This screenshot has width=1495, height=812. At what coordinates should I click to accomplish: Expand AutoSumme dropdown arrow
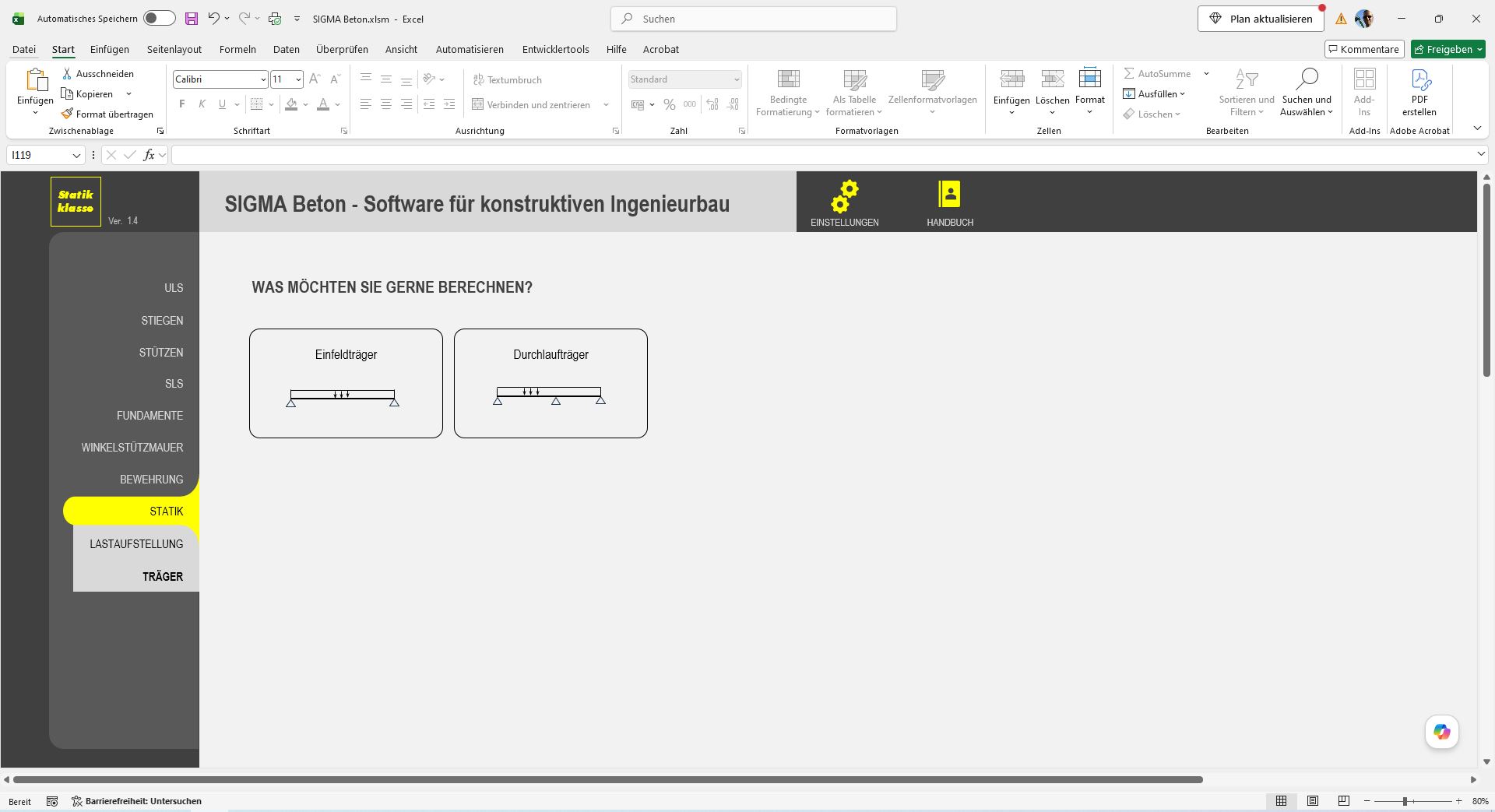click(x=1206, y=73)
